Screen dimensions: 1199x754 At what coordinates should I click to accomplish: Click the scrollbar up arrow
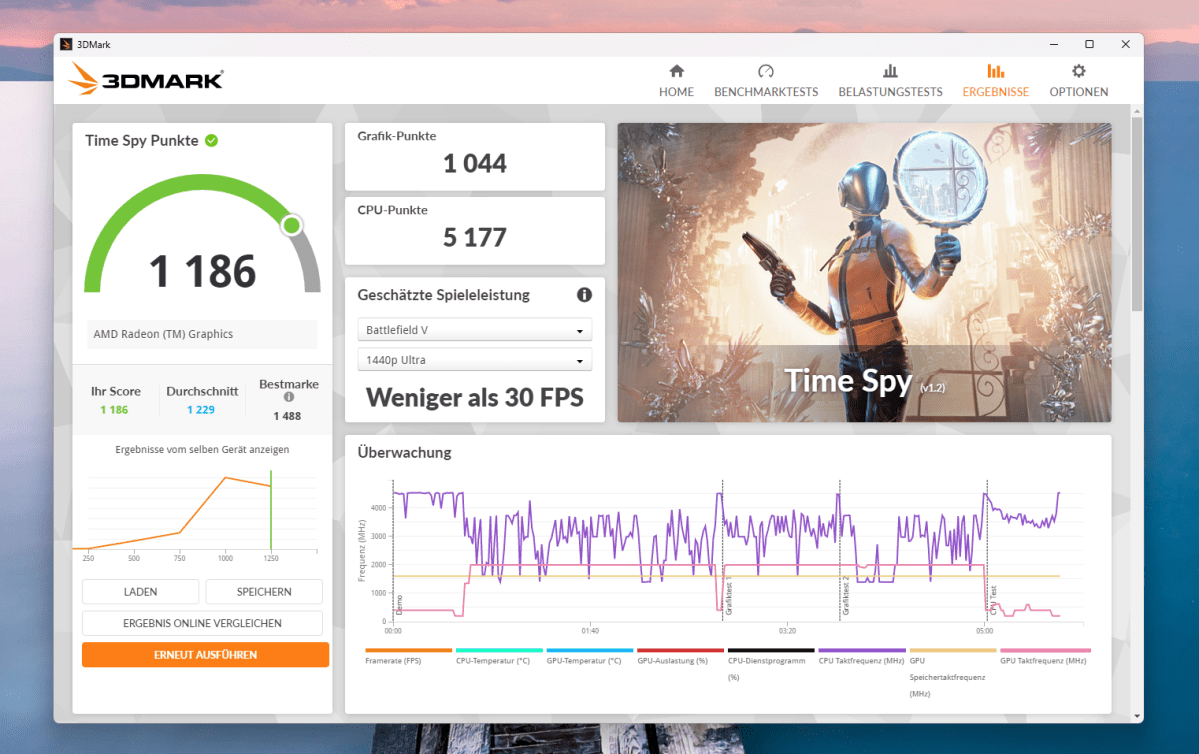pos(1137,111)
